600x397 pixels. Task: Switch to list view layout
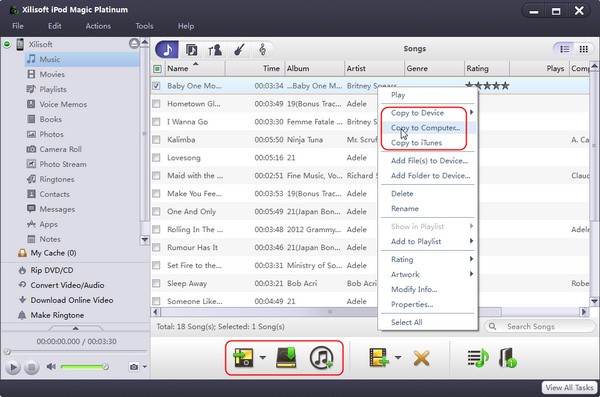564,49
